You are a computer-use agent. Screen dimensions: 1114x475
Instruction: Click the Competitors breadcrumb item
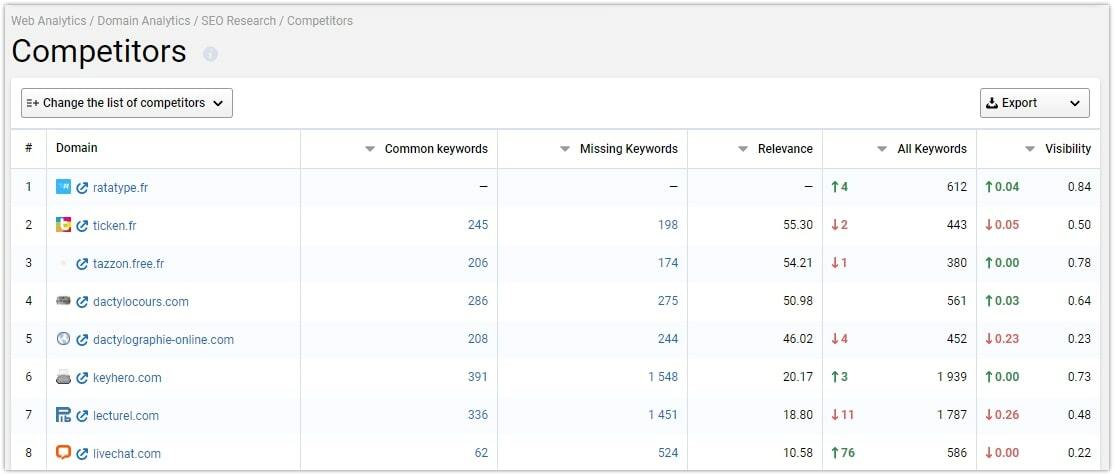[320, 21]
